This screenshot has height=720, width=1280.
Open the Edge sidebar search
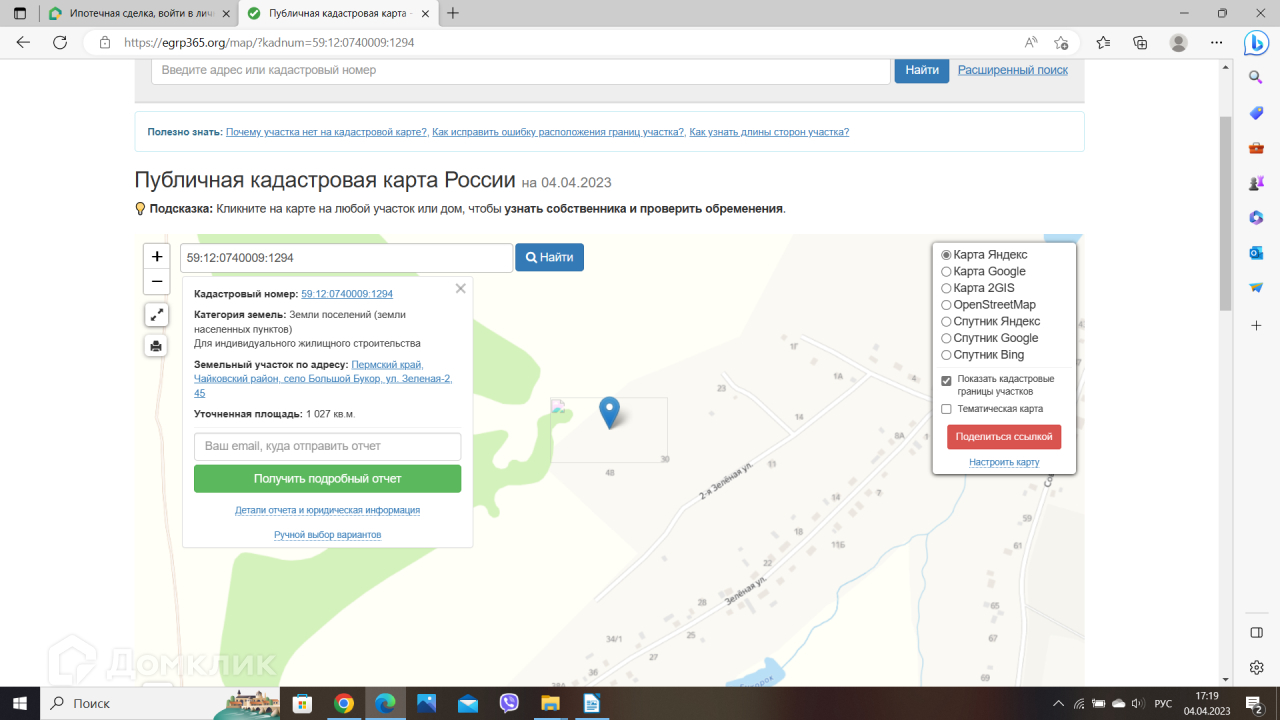[x=1256, y=77]
